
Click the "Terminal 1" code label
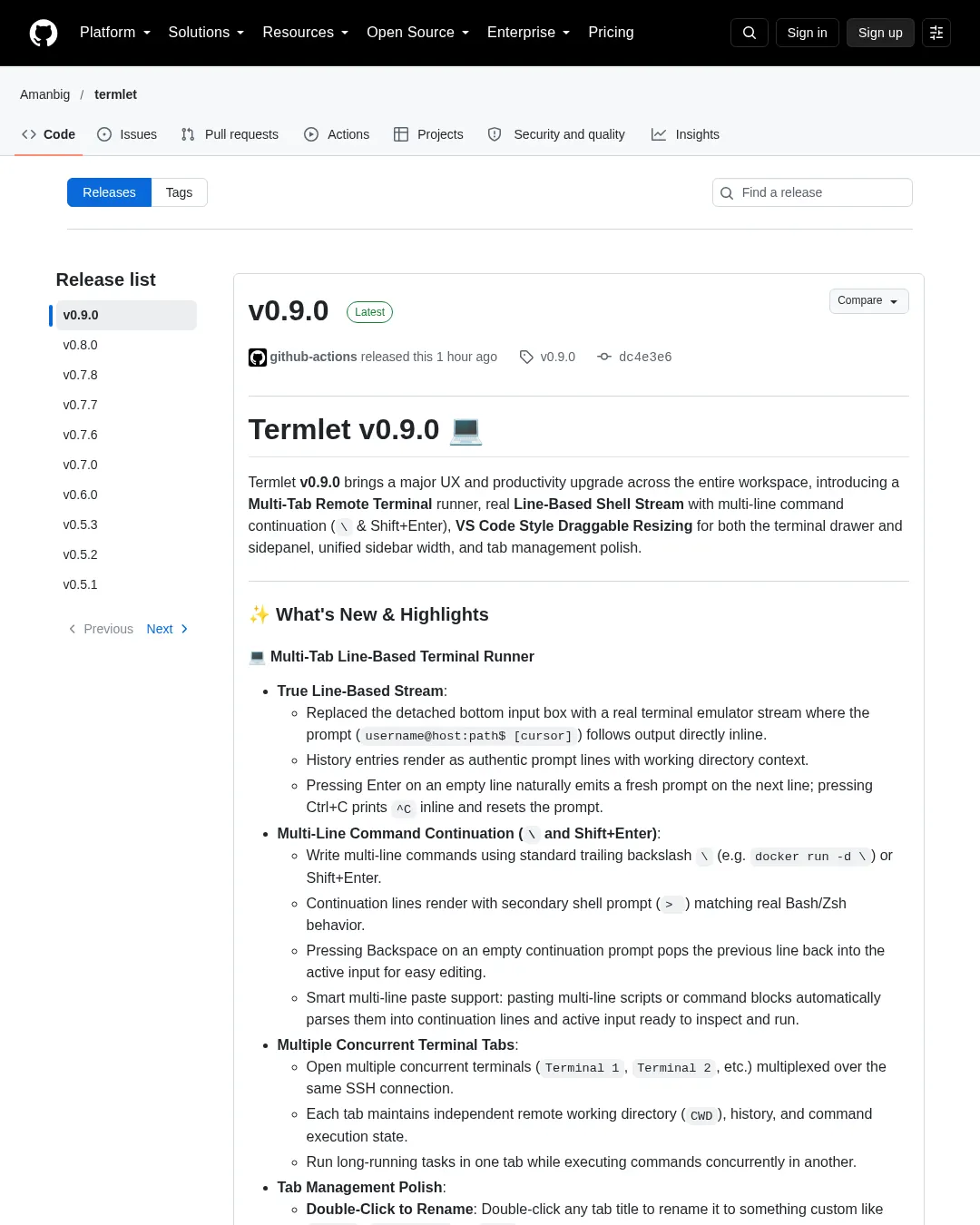[582, 1068]
